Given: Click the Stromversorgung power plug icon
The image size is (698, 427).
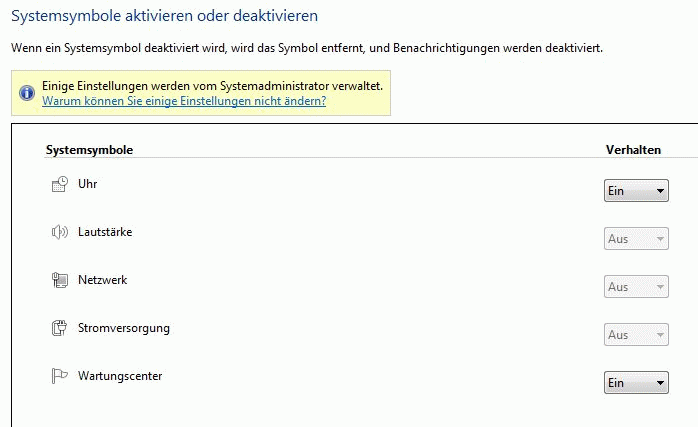Looking at the screenshot, I should click(60, 328).
